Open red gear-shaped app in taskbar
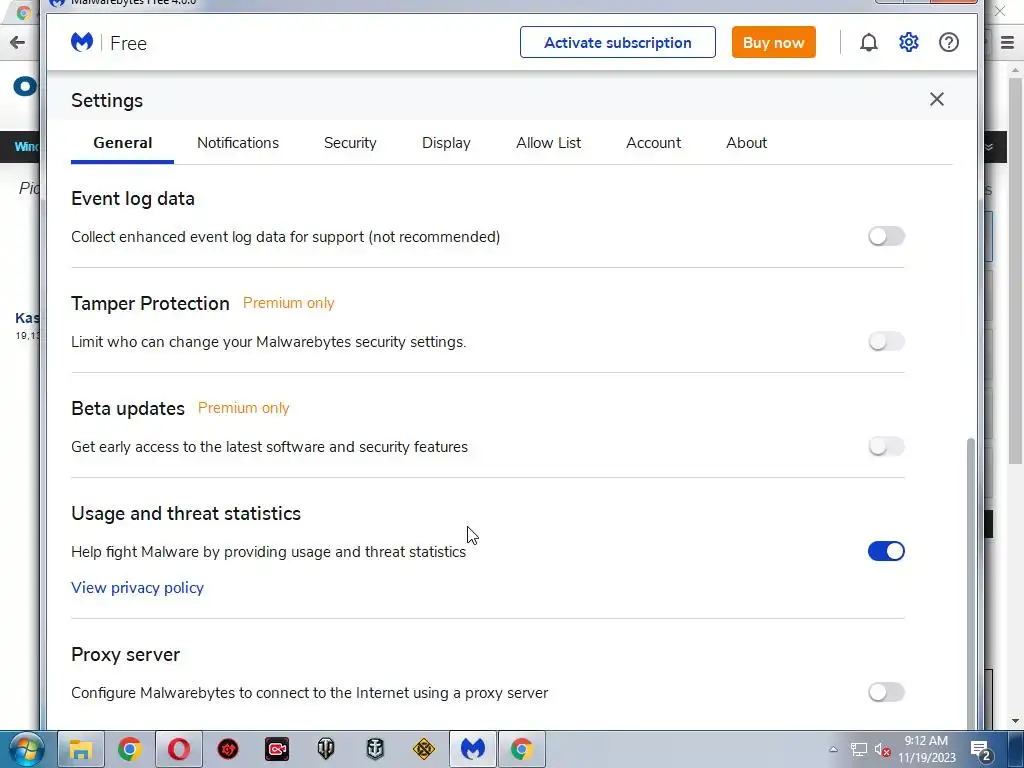Viewport: 1024px width, 768px height. pyautogui.click(x=228, y=749)
